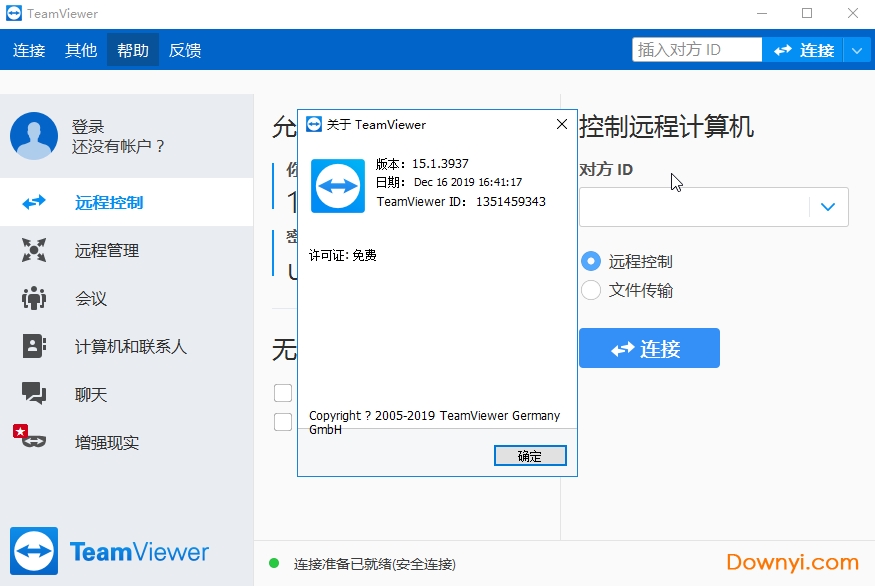This screenshot has height=586, width=875.
Task: Open the 聊天 chat icon
Action: (33, 394)
